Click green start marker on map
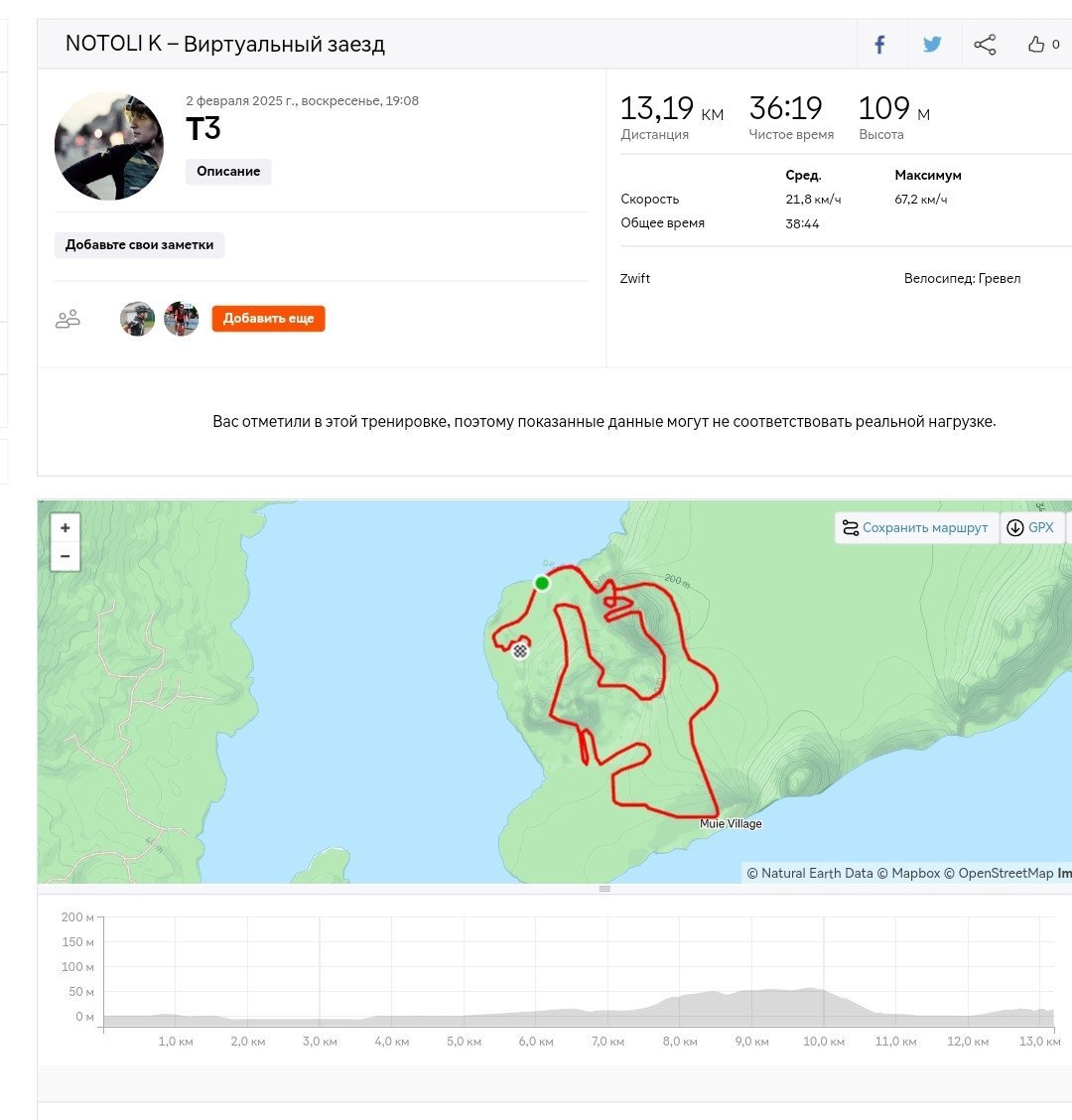Image resolution: width=1072 pixels, height=1120 pixels. (542, 584)
